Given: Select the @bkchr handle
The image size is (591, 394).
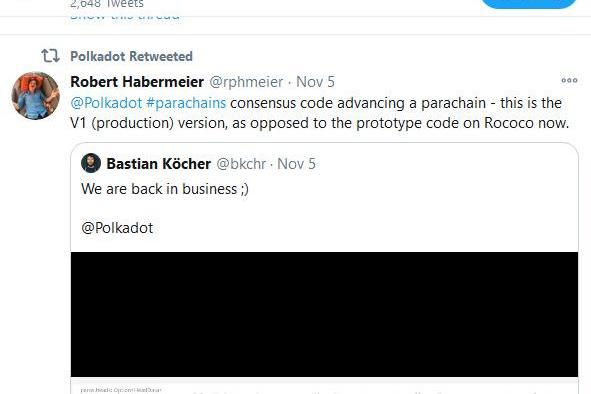Looking at the screenshot, I should (241, 164).
